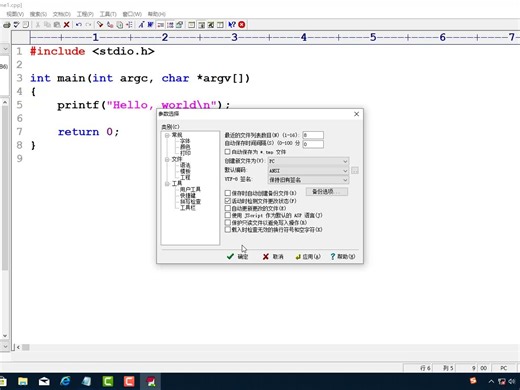520x390 pixels.
Task: Click the recent files list count field
Action: [x=313, y=135]
